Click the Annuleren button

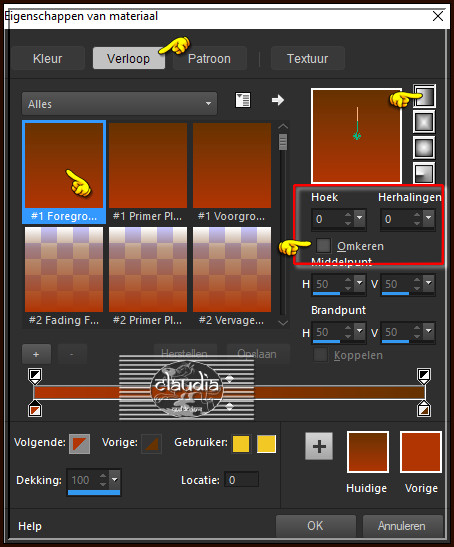tap(402, 526)
